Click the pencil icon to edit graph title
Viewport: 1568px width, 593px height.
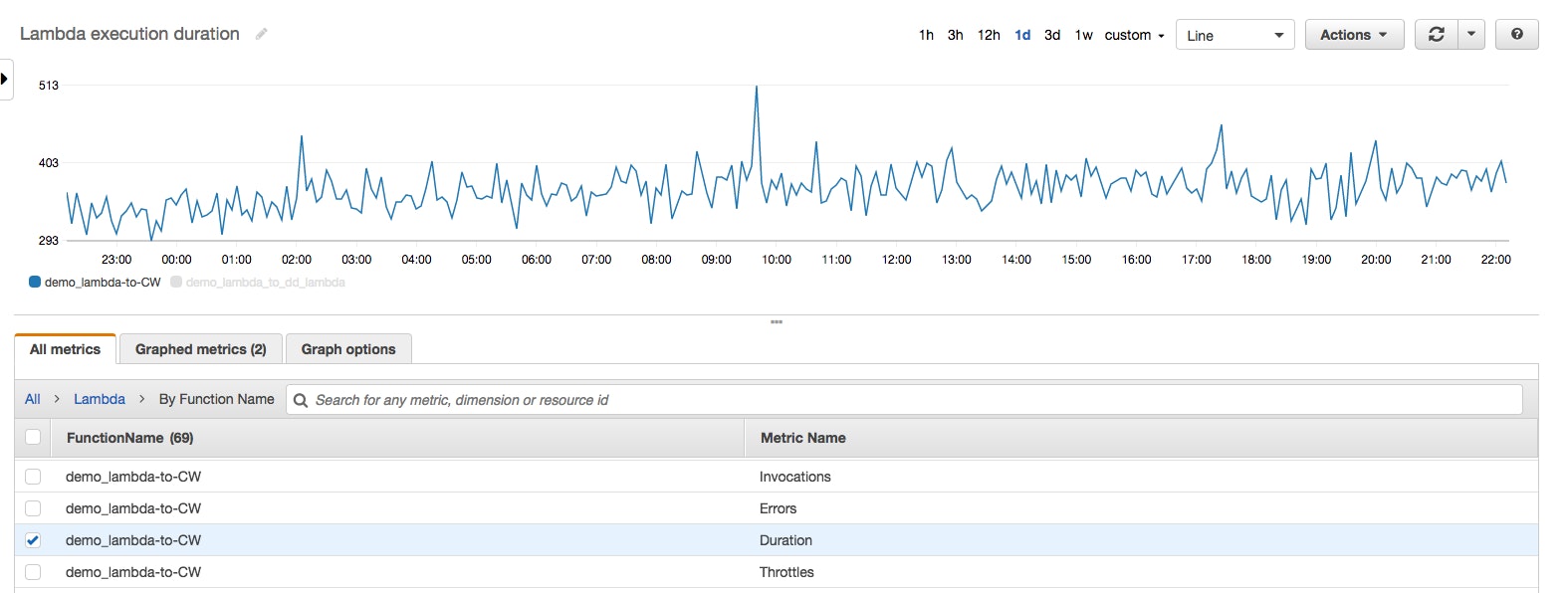(x=261, y=34)
